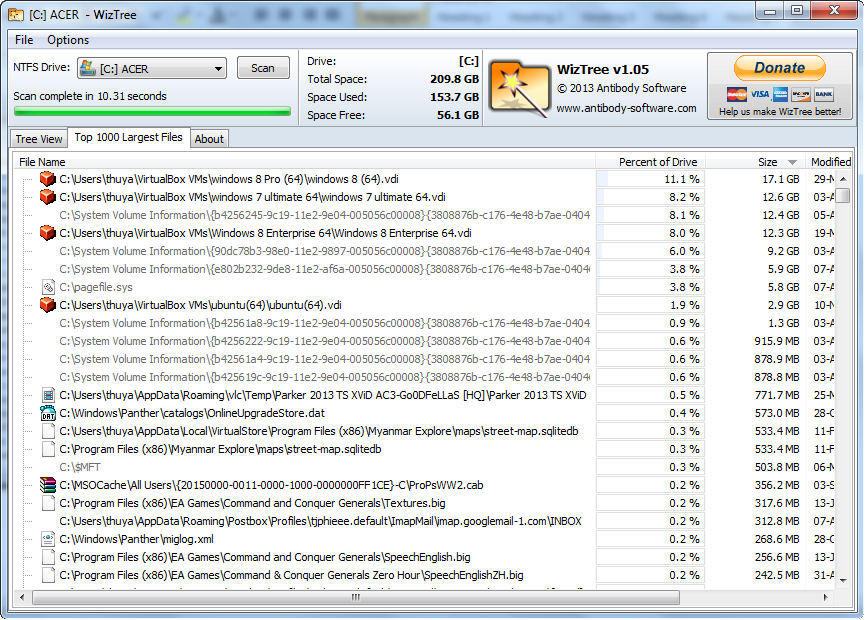This screenshot has width=865, height=620.
Task: Click the Space Free 56.1 GB value
Action: coord(458,115)
